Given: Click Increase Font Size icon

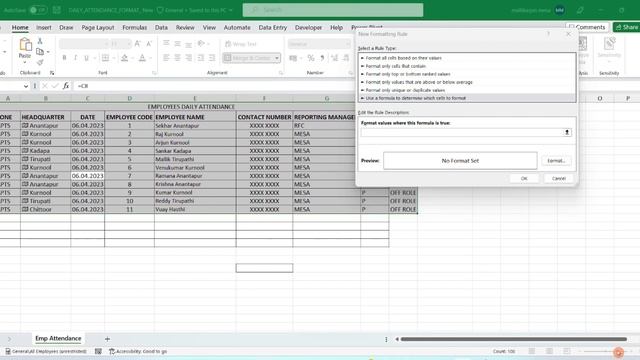Looking at the screenshot, I should 138,44.
